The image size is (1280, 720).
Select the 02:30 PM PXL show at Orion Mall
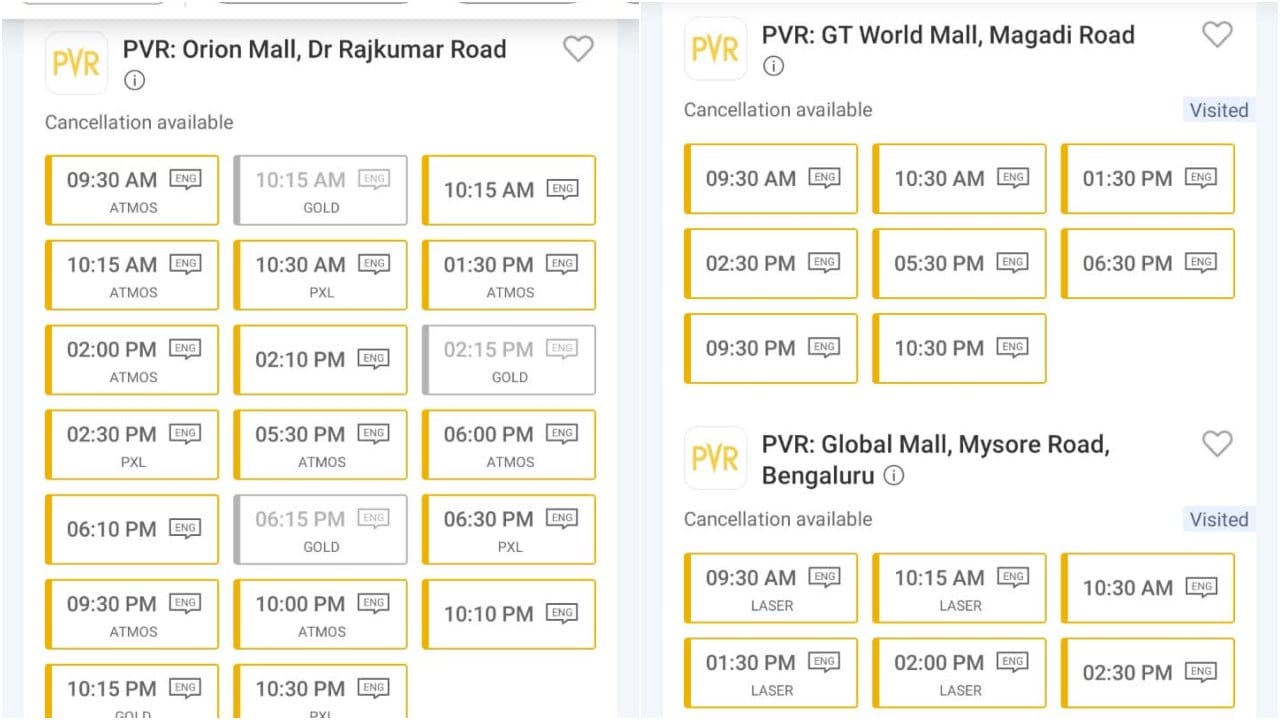click(132, 445)
